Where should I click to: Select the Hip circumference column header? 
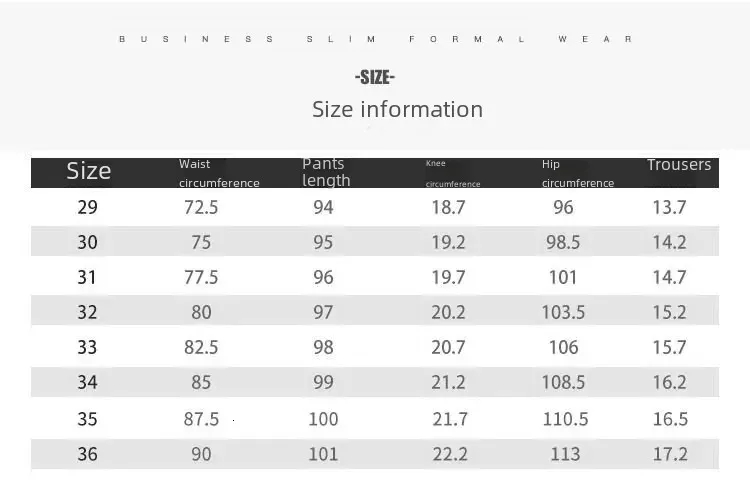click(x=577, y=173)
